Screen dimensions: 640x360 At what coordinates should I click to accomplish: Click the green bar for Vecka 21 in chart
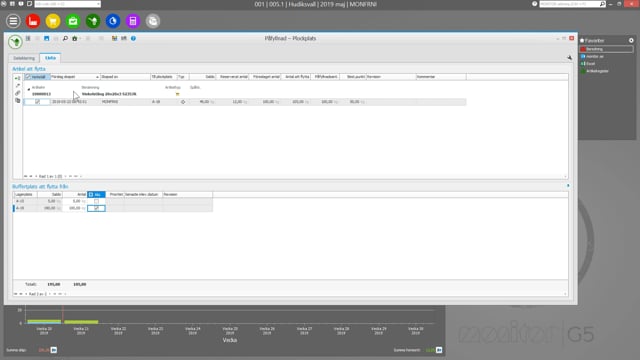point(81,322)
